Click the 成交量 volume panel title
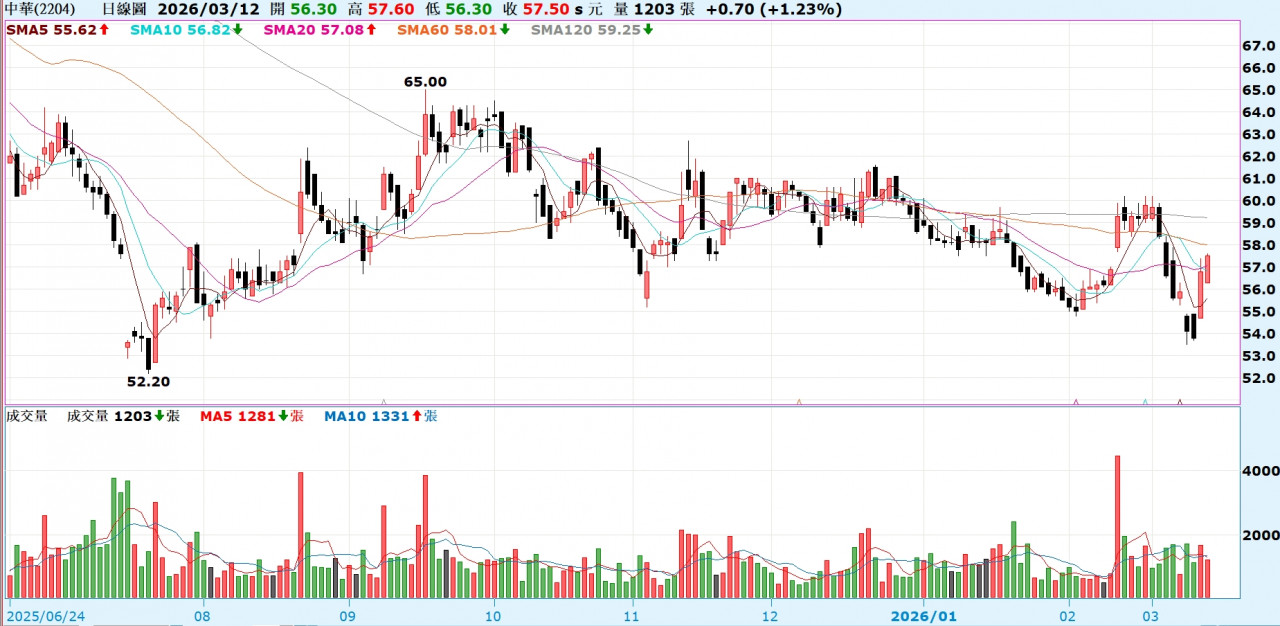Screen dimensions: 1280x626 click(27, 416)
